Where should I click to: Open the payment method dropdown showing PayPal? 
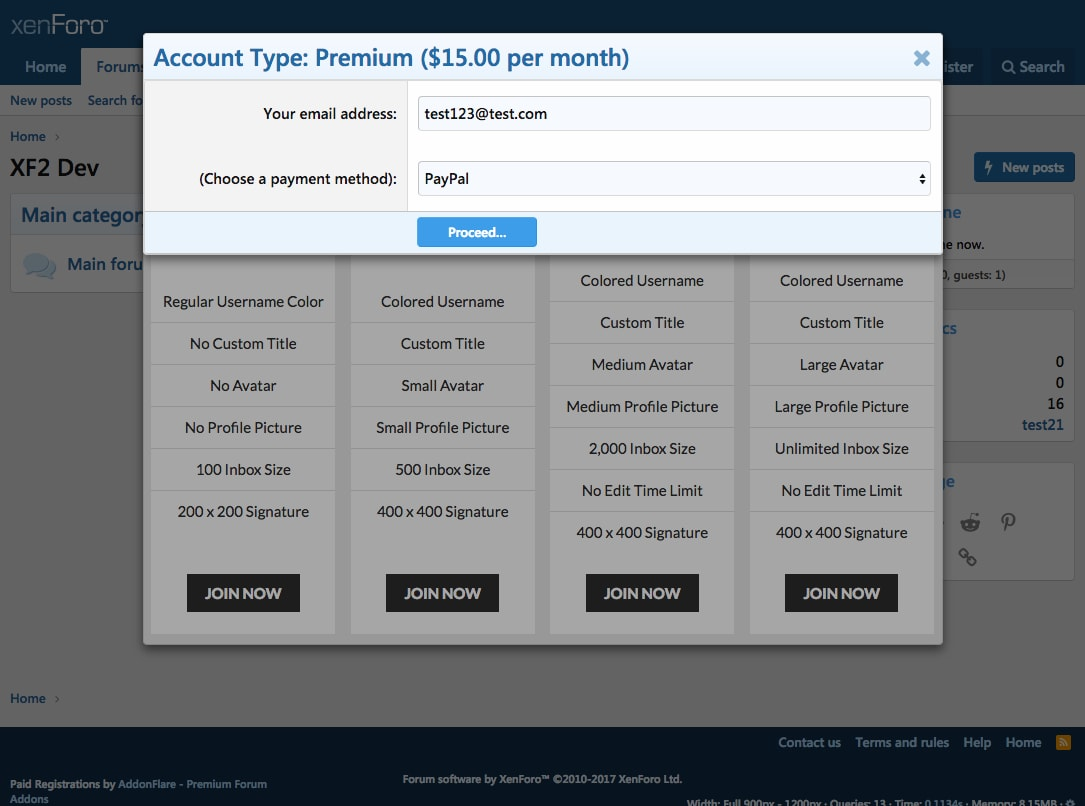pos(674,179)
